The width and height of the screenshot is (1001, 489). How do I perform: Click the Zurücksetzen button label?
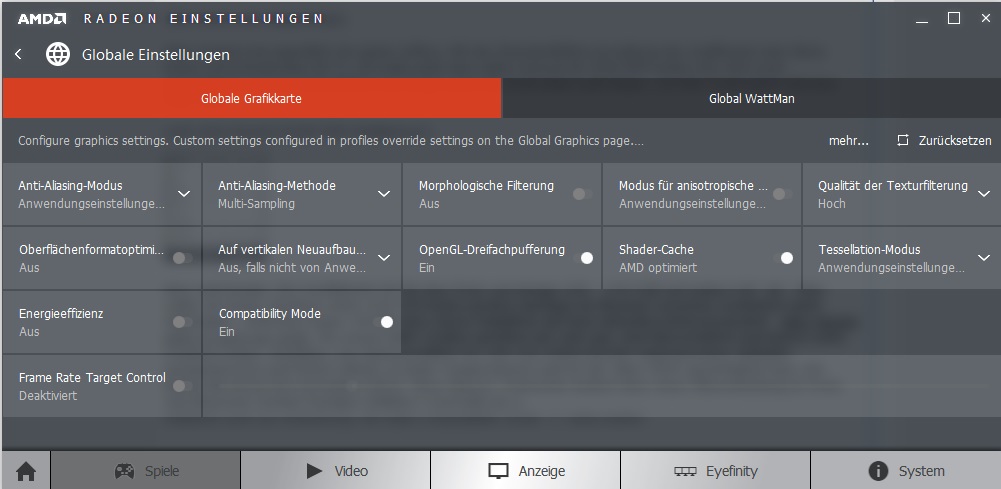pyautogui.click(x=955, y=140)
